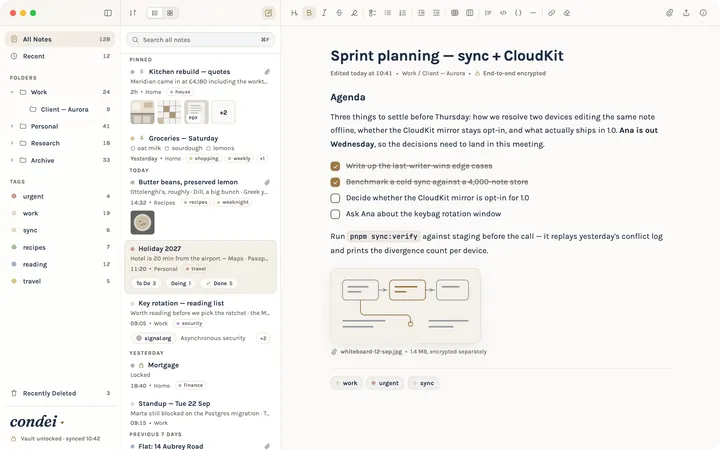Apply inline code formatting
The width and height of the screenshot is (720, 450).
[503, 13]
